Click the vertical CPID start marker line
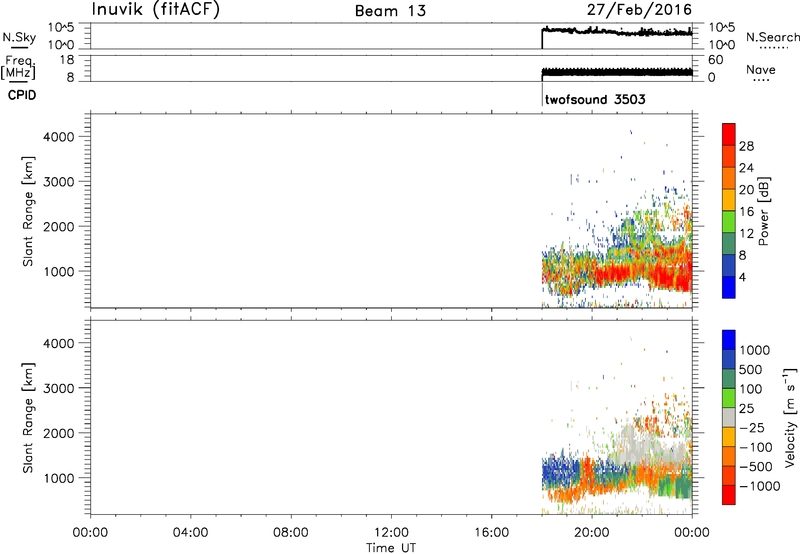 [541, 94]
